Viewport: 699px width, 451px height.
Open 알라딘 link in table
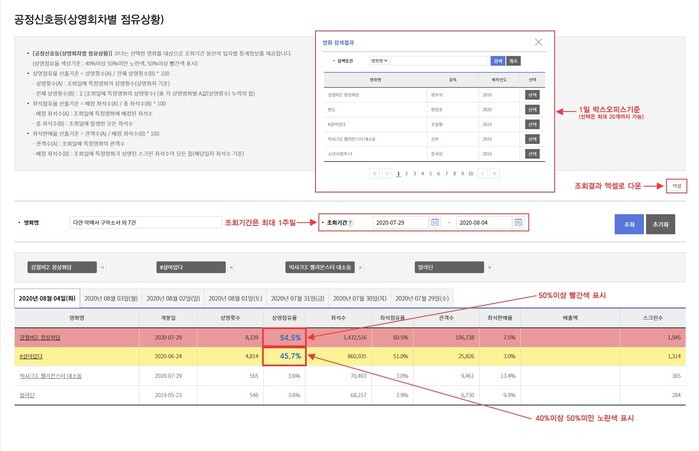27,395
